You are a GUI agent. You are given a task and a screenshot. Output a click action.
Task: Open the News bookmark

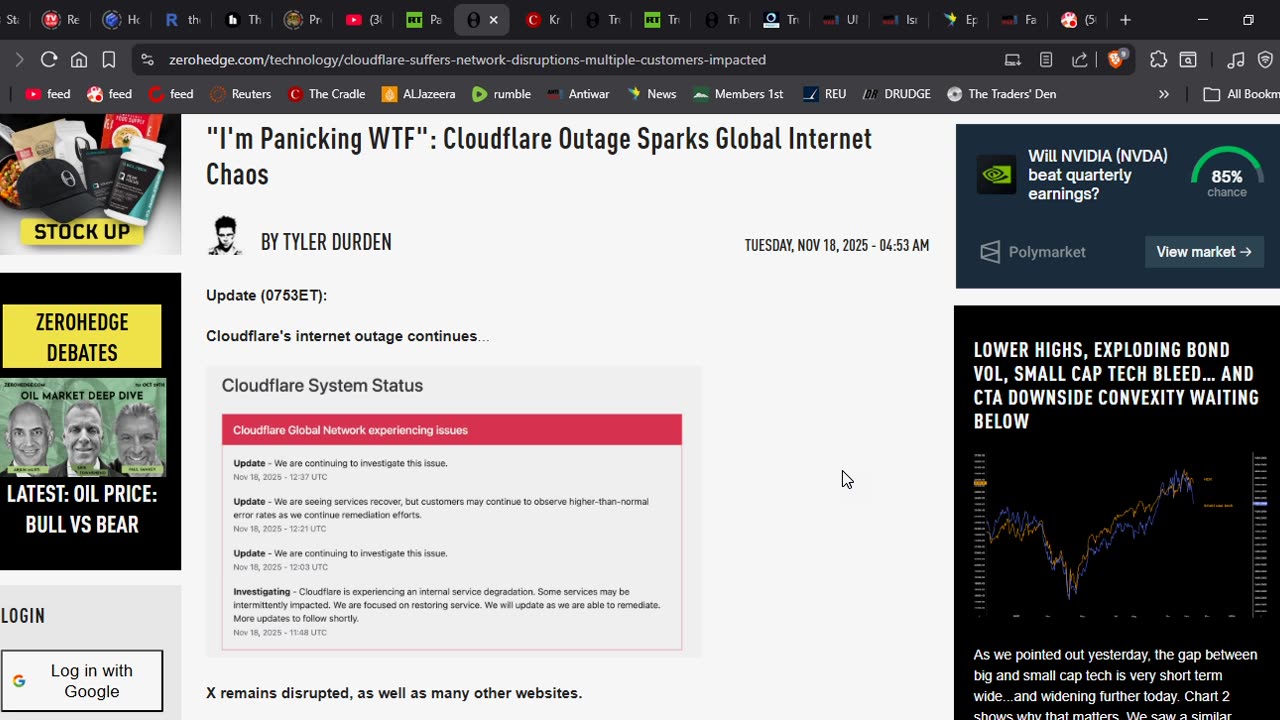[x=651, y=94]
